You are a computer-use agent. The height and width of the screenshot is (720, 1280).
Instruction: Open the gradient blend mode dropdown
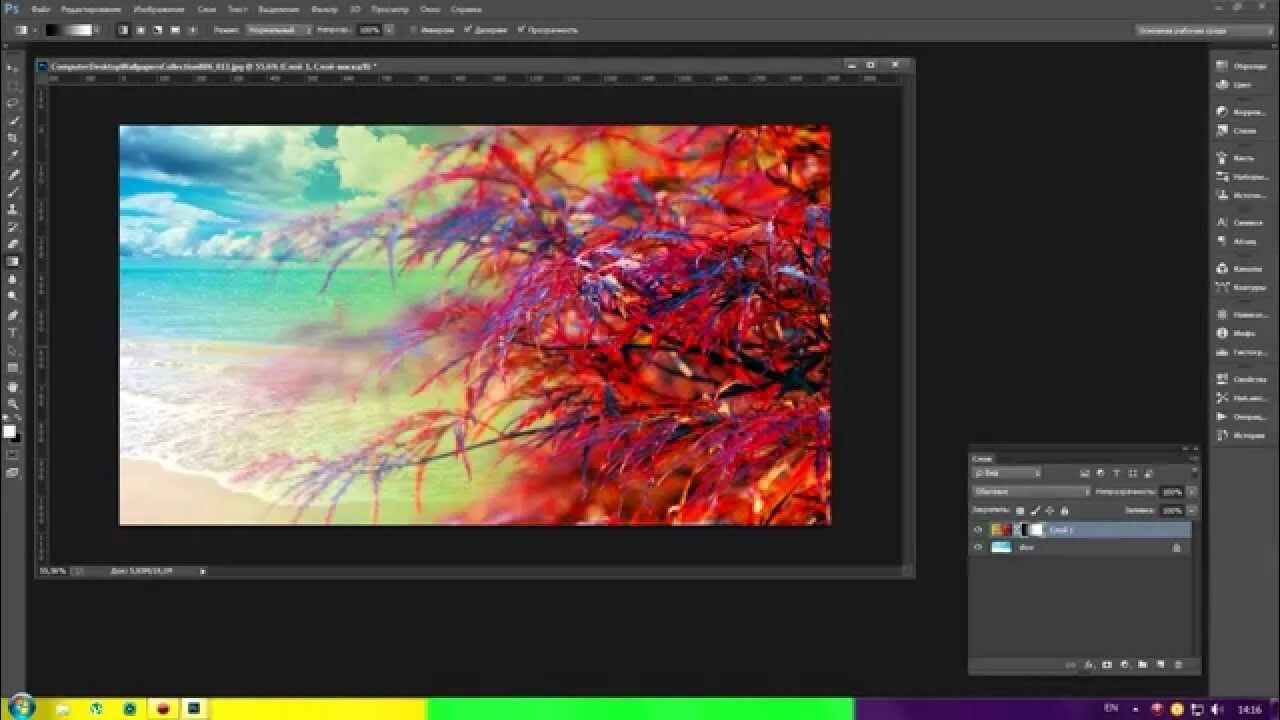[x=279, y=30]
